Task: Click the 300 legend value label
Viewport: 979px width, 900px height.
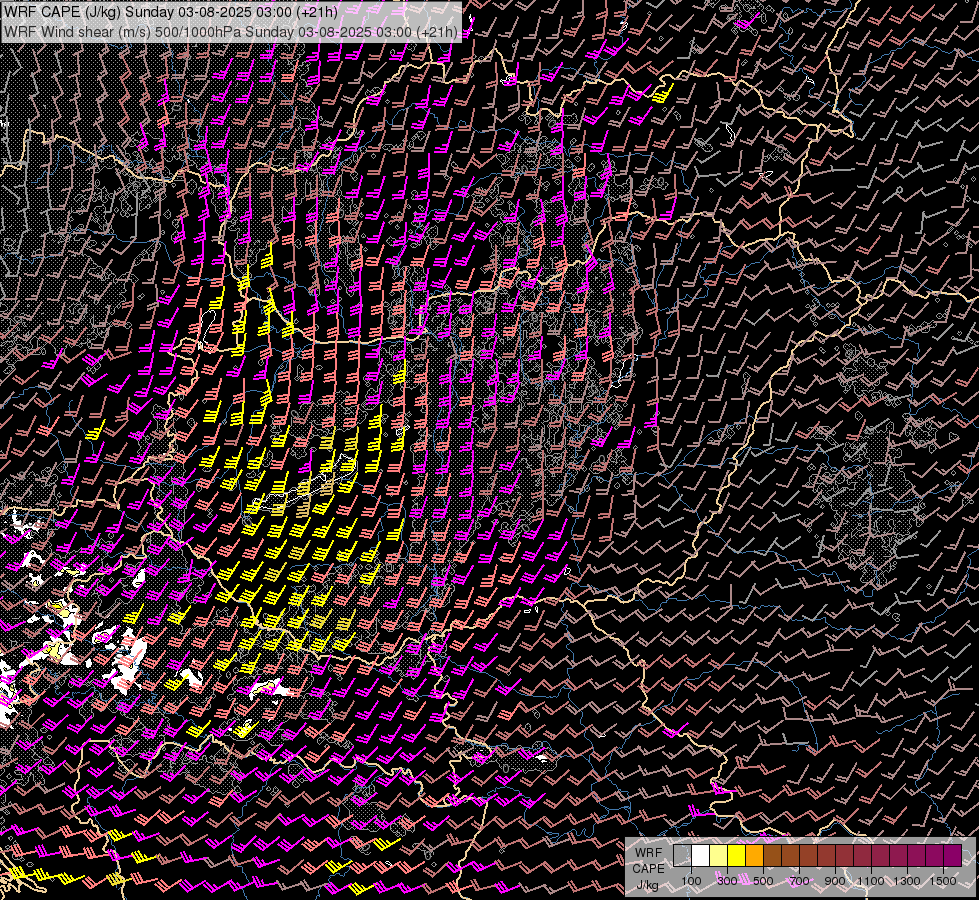Action: pyautogui.click(x=727, y=881)
